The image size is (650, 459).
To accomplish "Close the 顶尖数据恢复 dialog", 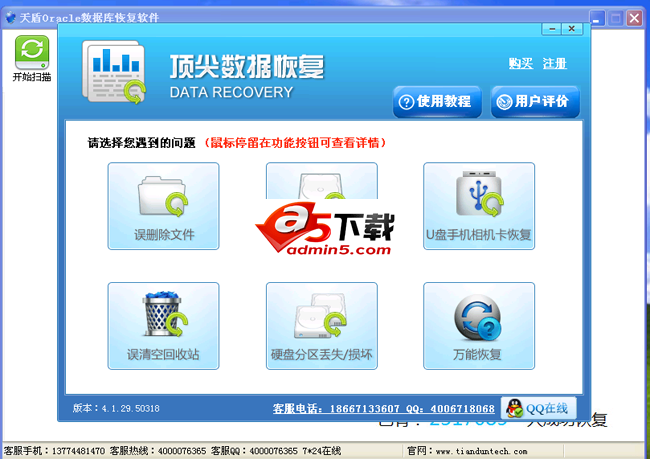I will point(572,29).
